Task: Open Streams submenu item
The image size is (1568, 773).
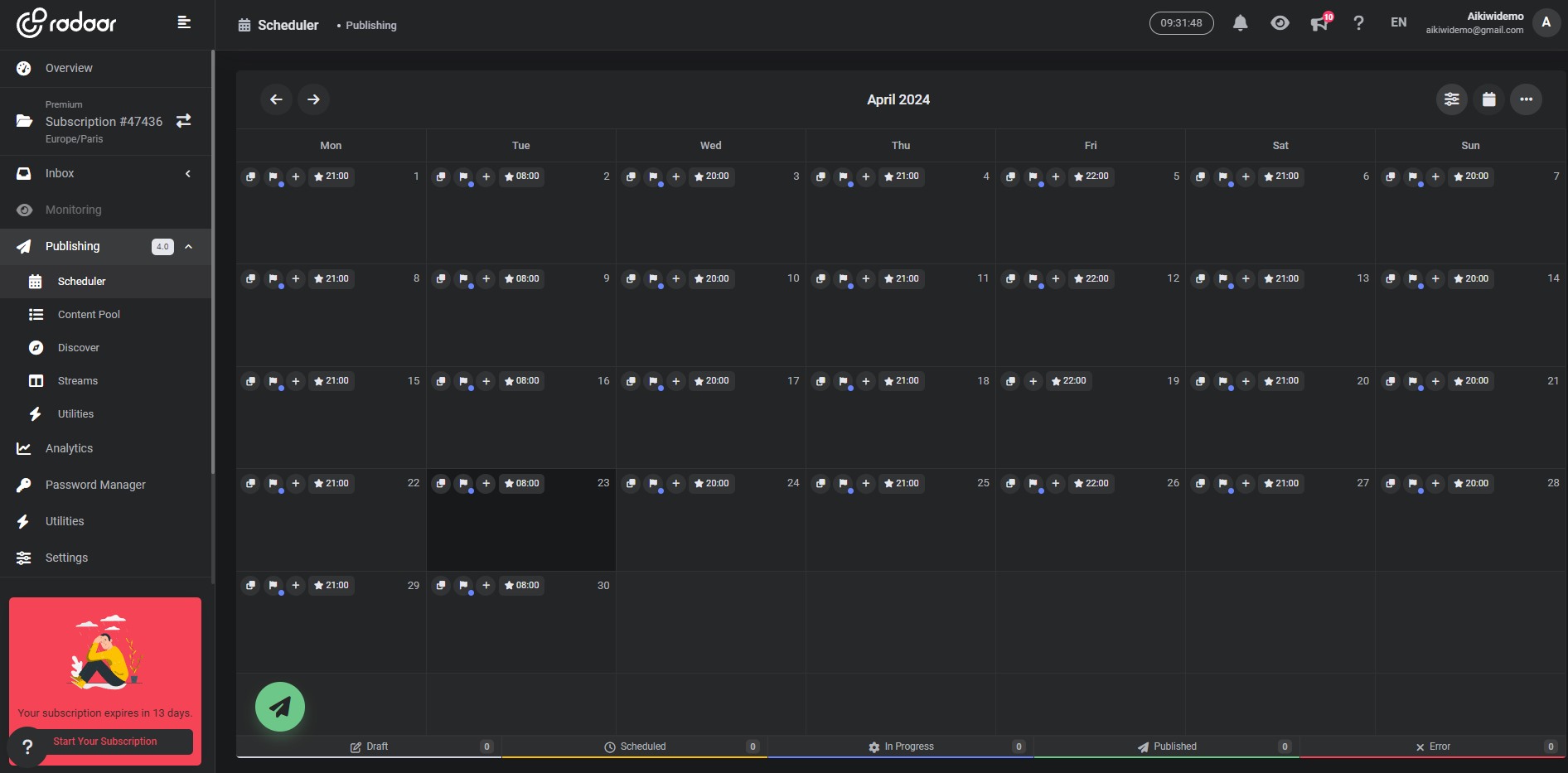Action: tap(106, 380)
